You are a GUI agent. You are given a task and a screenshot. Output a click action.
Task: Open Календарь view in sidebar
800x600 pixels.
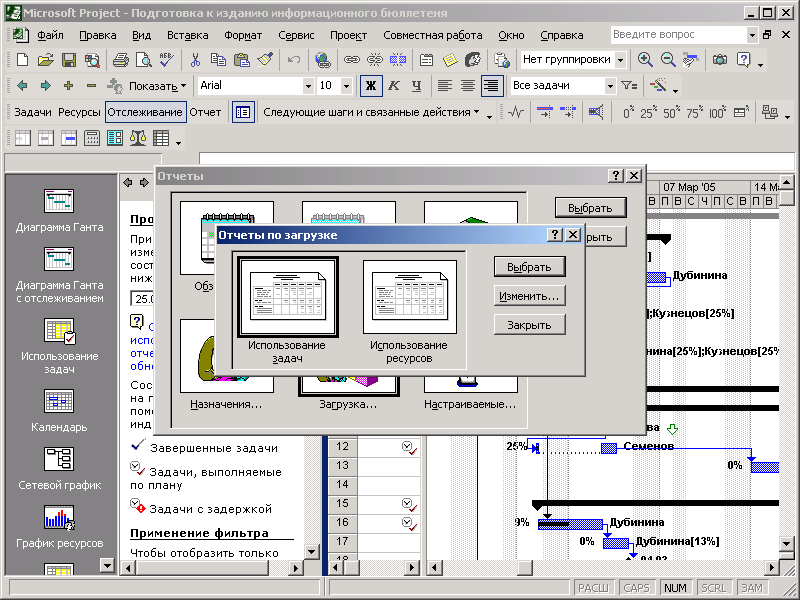pyautogui.click(x=59, y=411)
